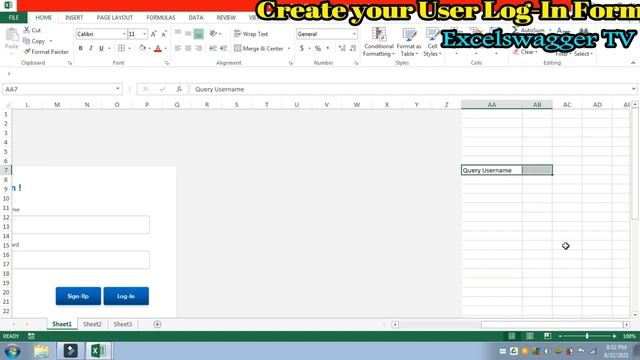Select the Sheet2 tab
The image size is (640, 360).
pyautogui.click(x=92, y=324)
